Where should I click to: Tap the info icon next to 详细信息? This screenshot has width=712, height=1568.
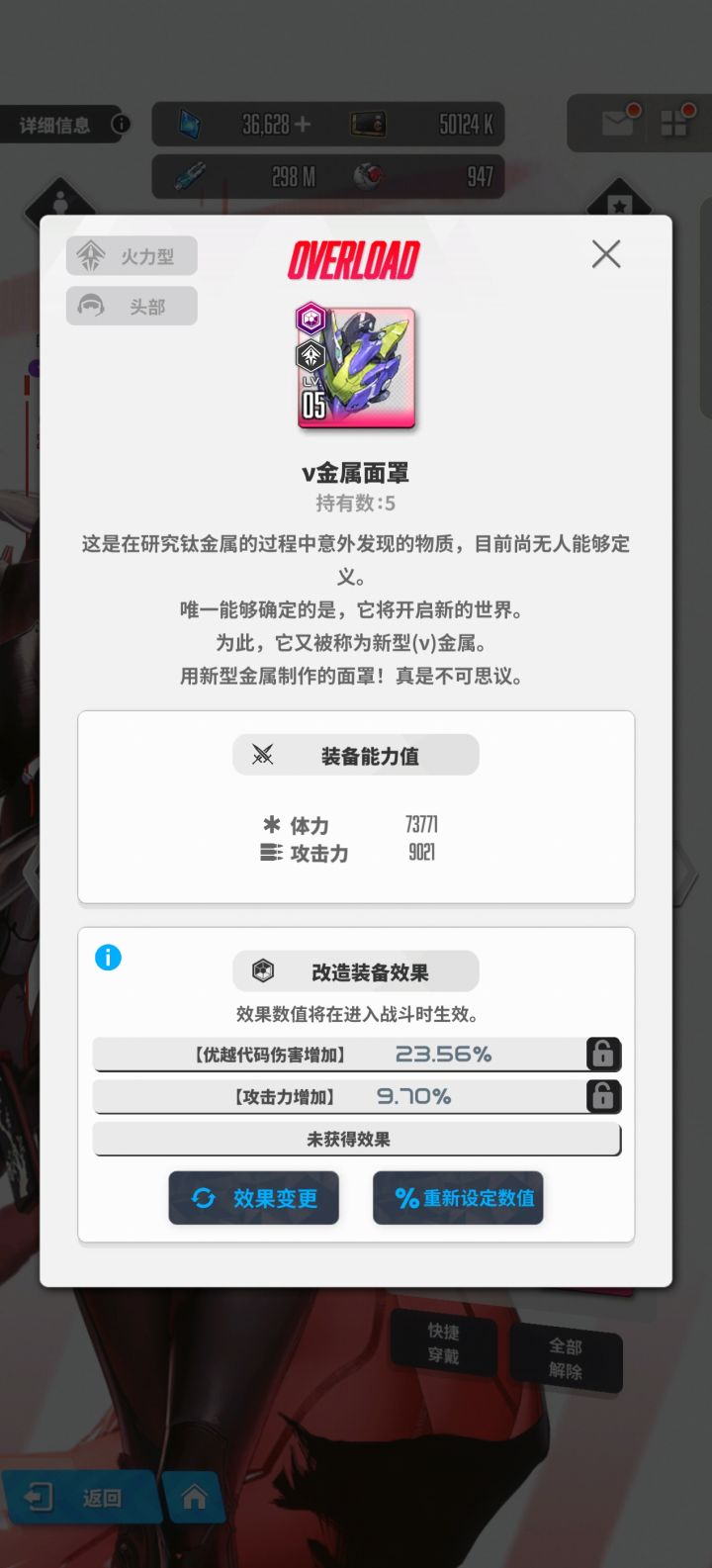pos(121,124)
